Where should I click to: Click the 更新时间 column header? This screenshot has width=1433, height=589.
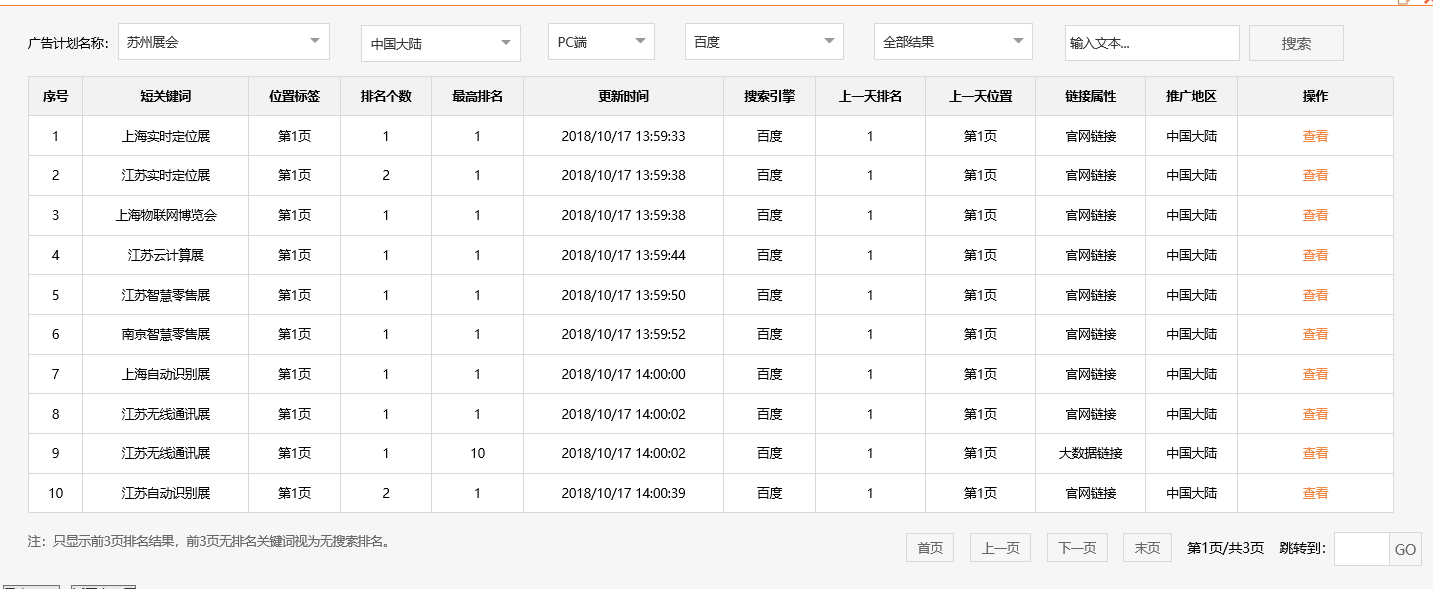click(622, 95)
